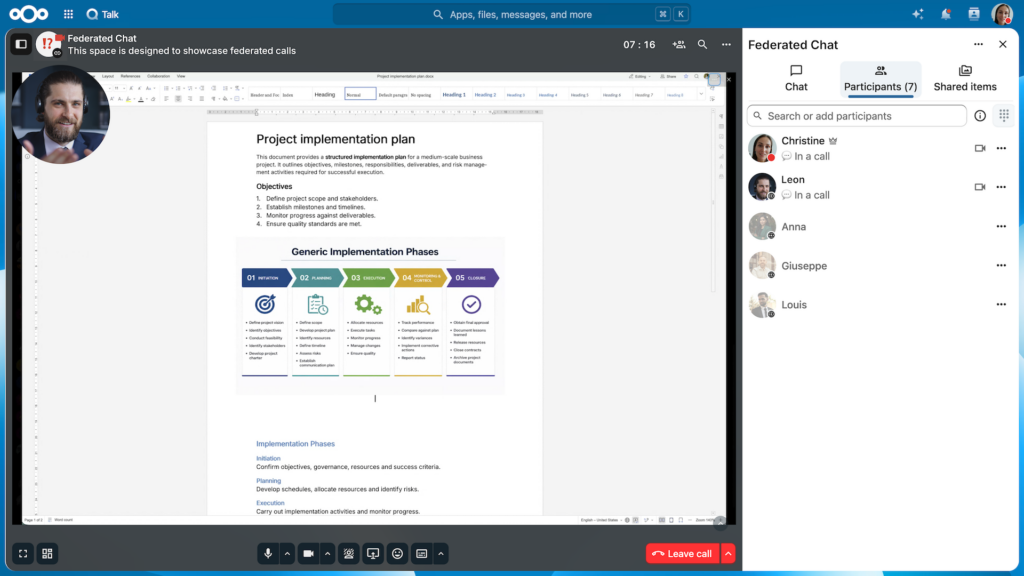Open the notifications bell
1024x576 pixels.
[x=946, y=14]
